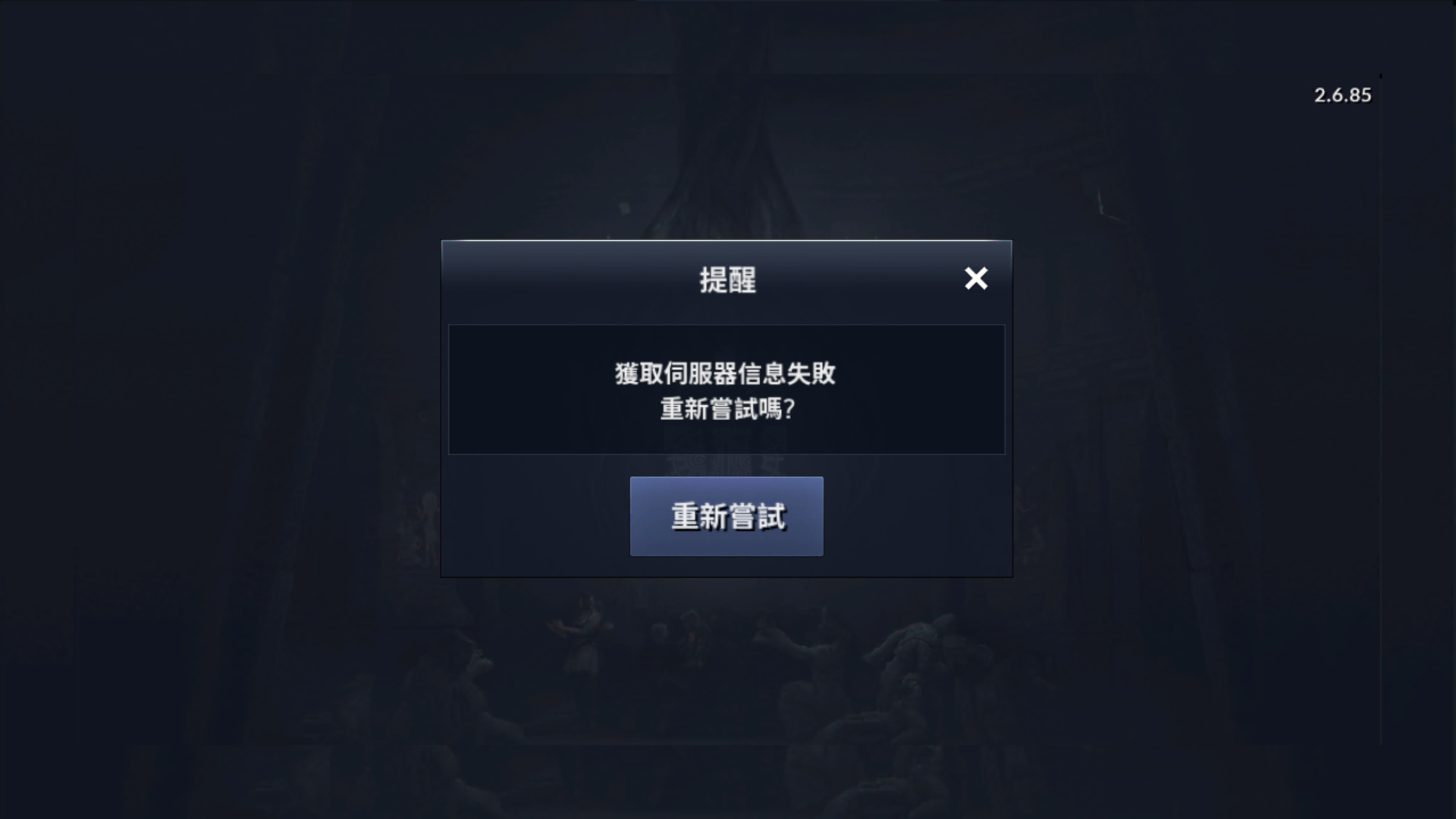Screen dimensions: 1456x819
Task: Click the 獲取伺服器信息失敗 error message line
Action: [x=726, y=373]
